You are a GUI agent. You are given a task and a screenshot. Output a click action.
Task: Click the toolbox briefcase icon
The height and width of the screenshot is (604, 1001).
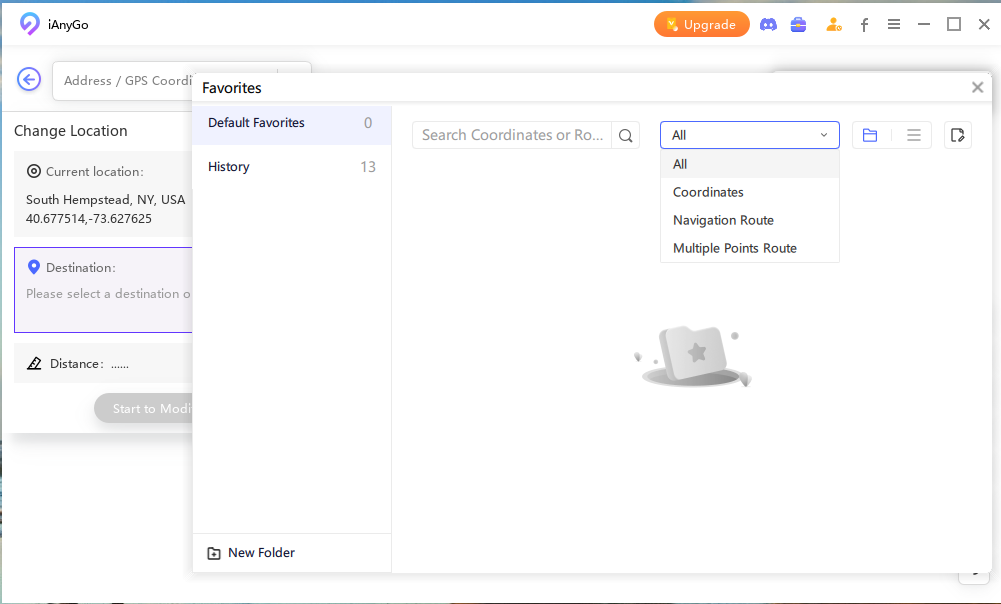[x=798, y=25]
